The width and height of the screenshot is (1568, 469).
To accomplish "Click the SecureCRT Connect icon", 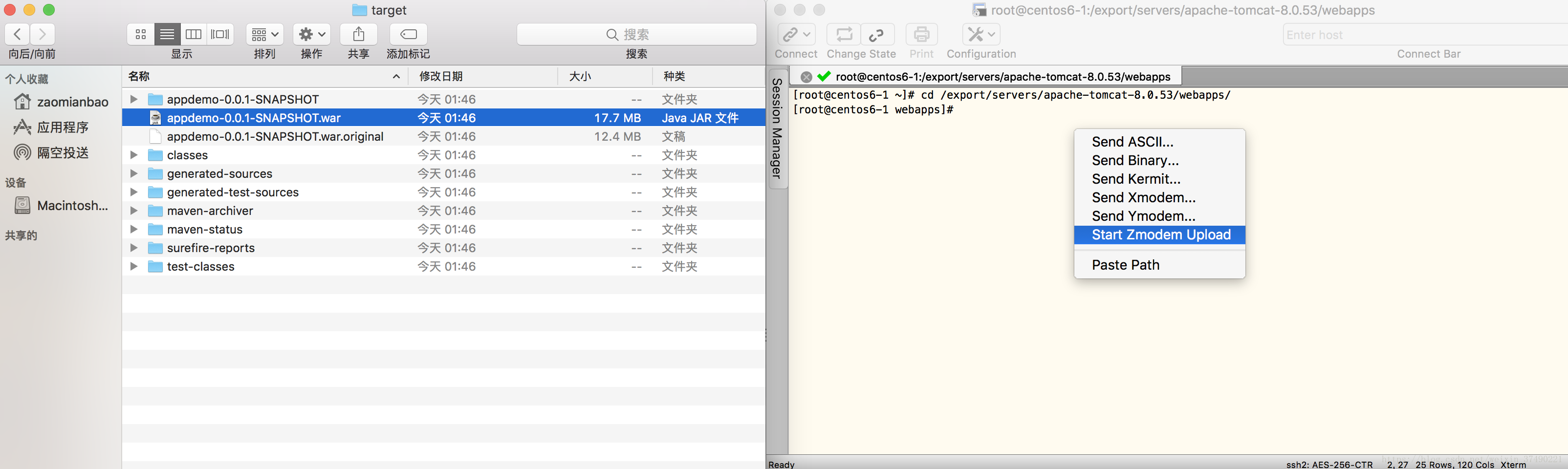I will [796, 34].
